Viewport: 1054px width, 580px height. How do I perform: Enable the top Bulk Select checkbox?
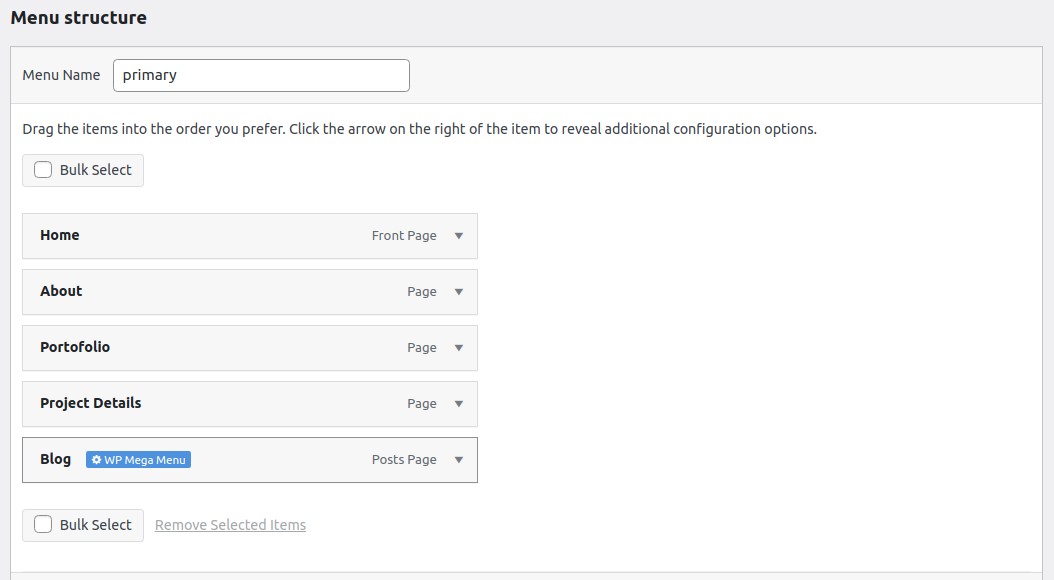coord(43,170)
